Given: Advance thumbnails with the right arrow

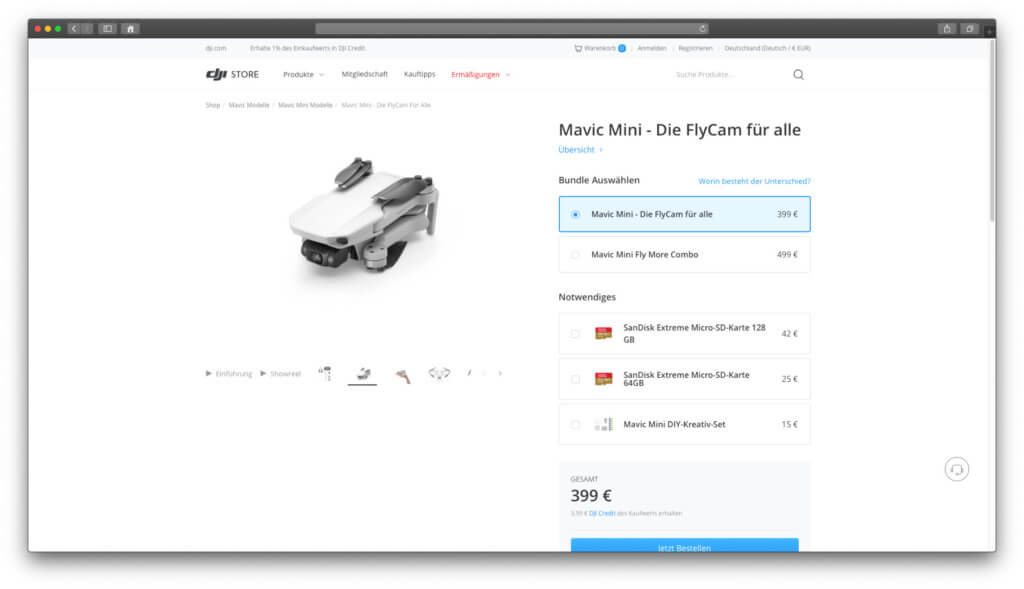Looking at the screenshot, I should pyautogui.click(x=500, y=374).
